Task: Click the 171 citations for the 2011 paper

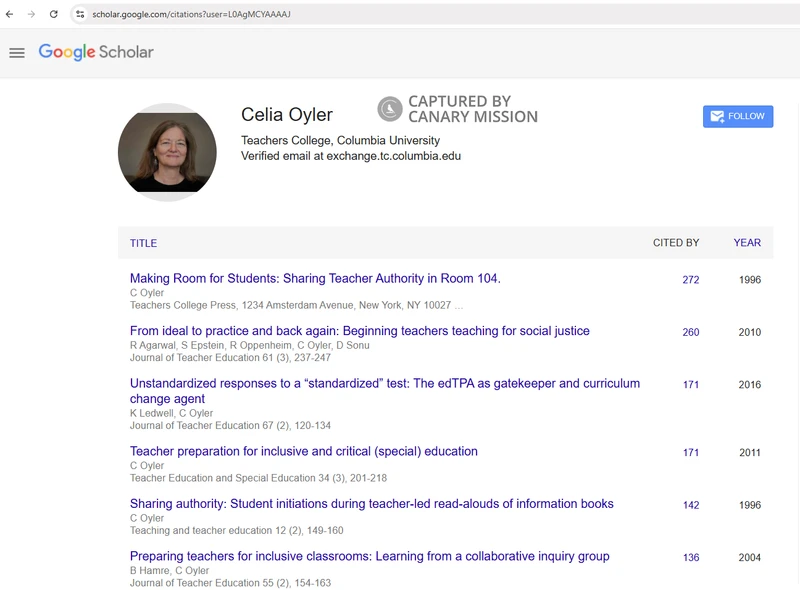Action: tap(691, 453)
